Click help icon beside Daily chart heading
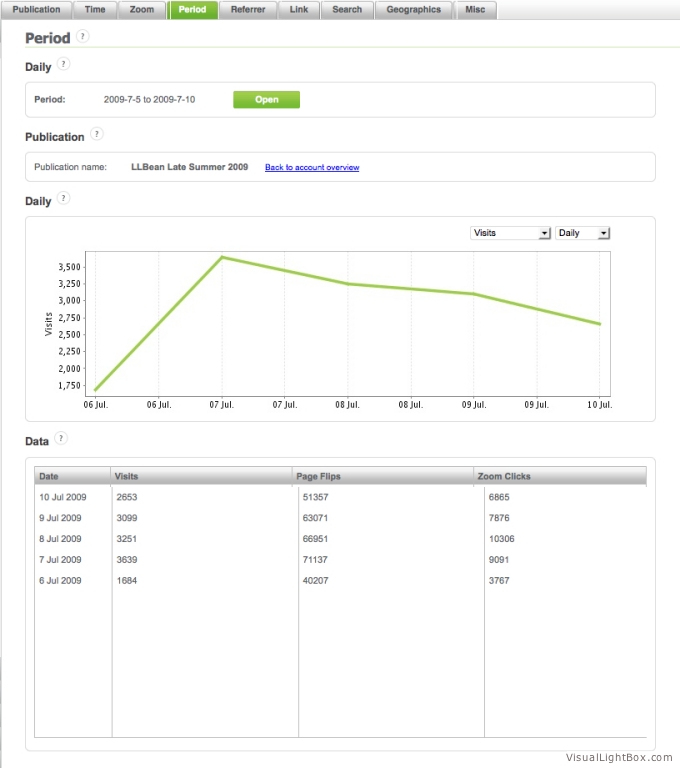680x768 pixels. [x=63, y=199]
